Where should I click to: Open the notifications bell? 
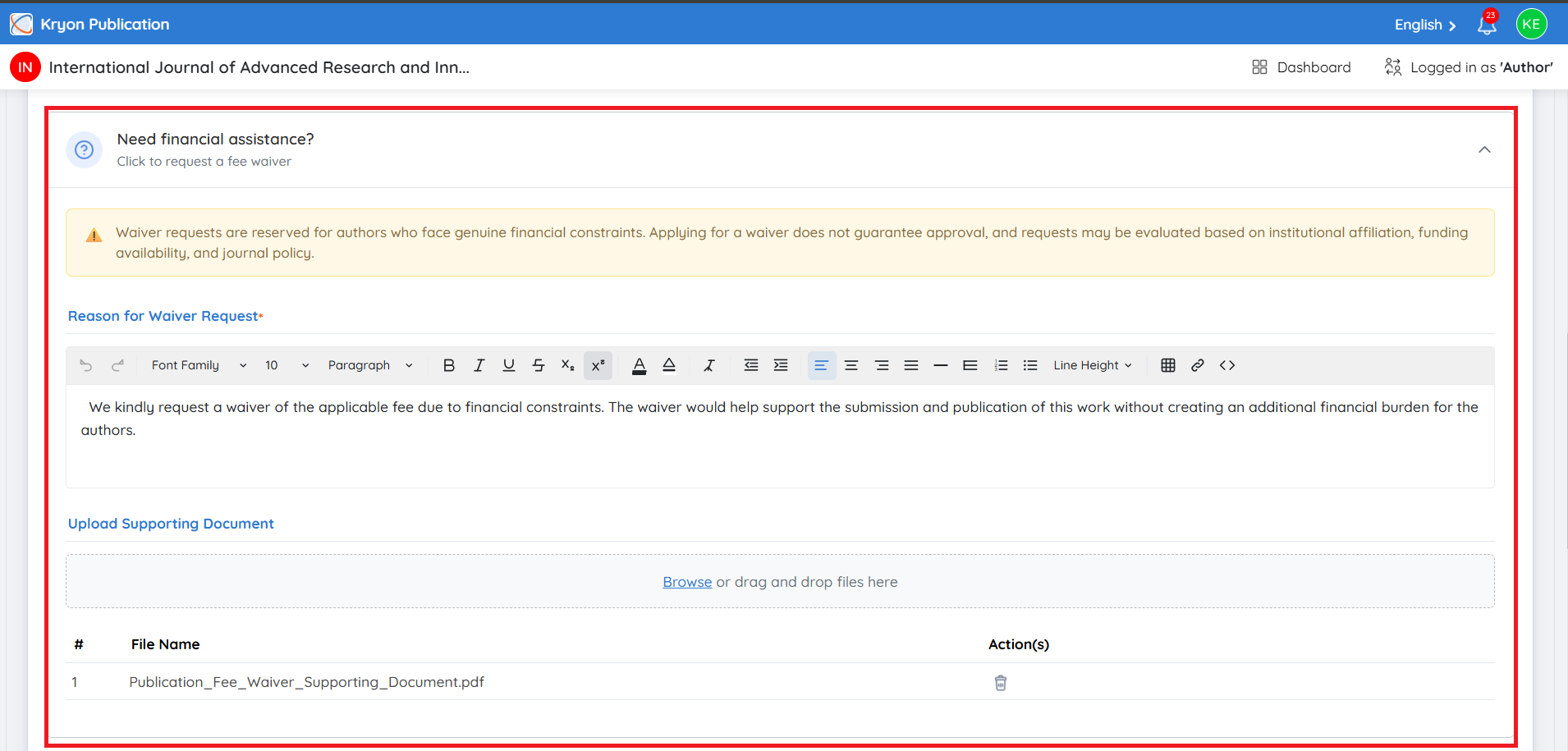(x=1487, y=25)
